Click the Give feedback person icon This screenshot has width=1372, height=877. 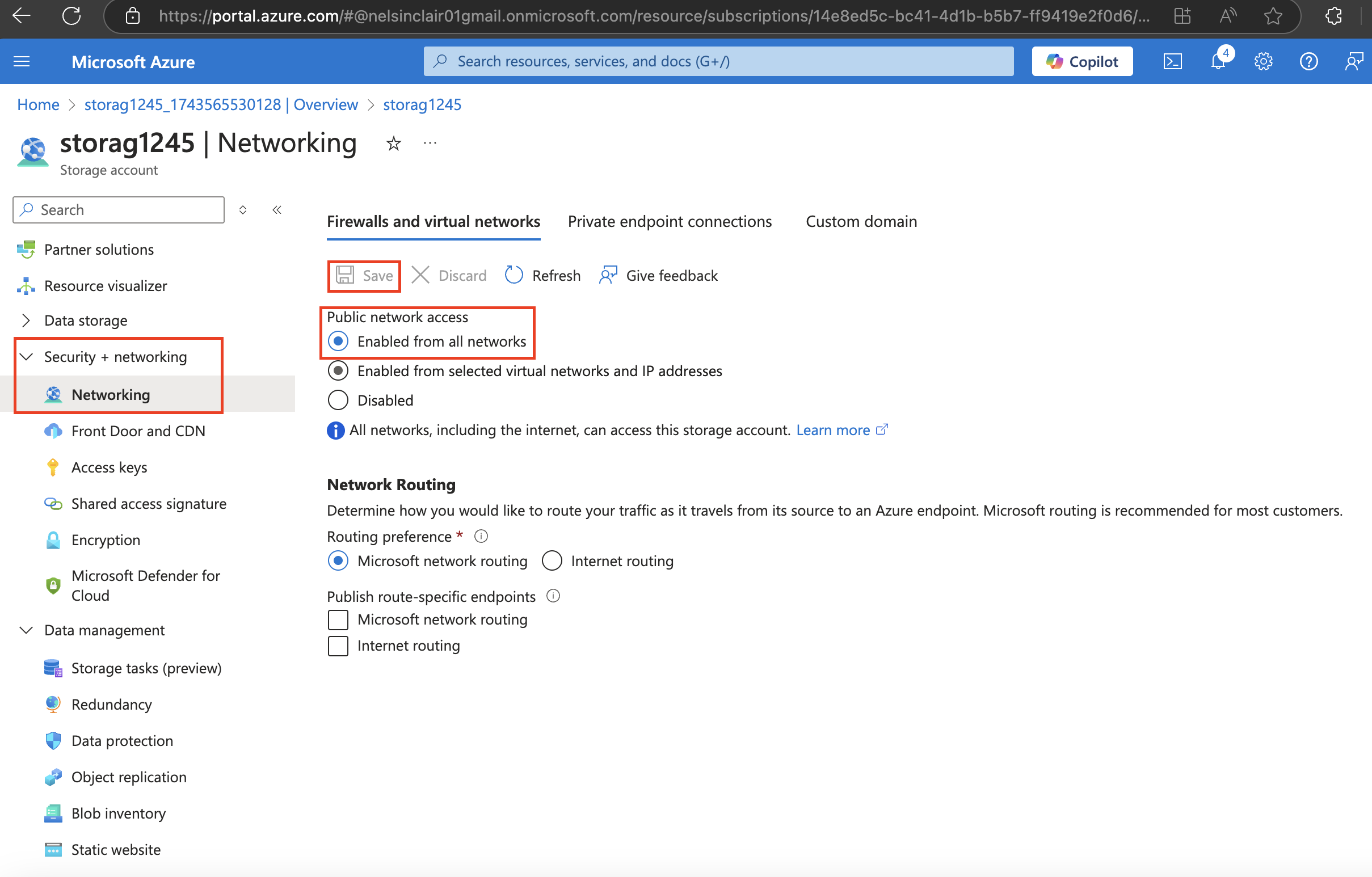(608, 275)
